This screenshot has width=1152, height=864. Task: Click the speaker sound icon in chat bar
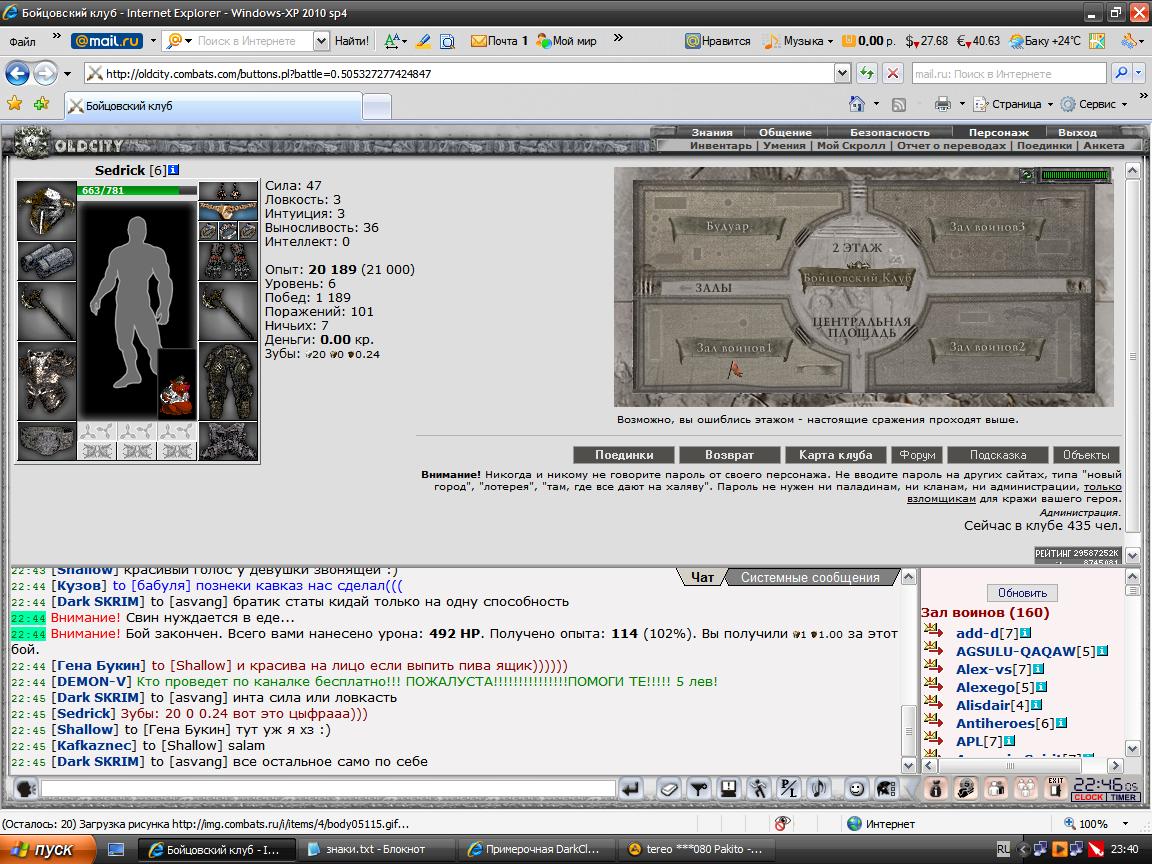click(818, 788)
